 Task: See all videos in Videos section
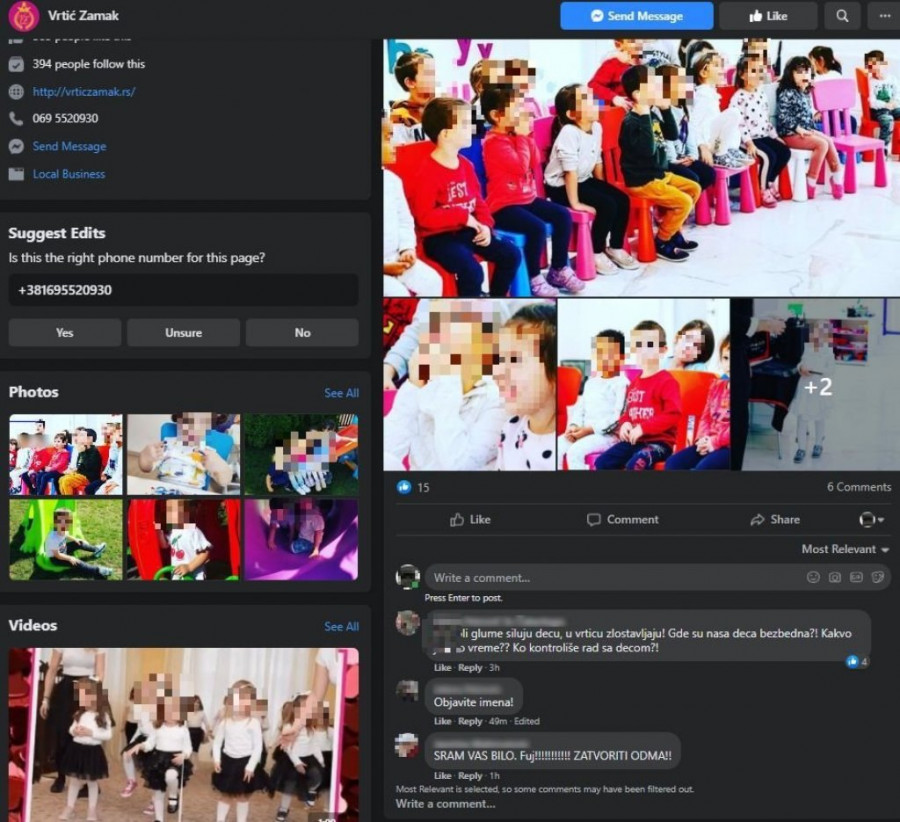(341, 626)
